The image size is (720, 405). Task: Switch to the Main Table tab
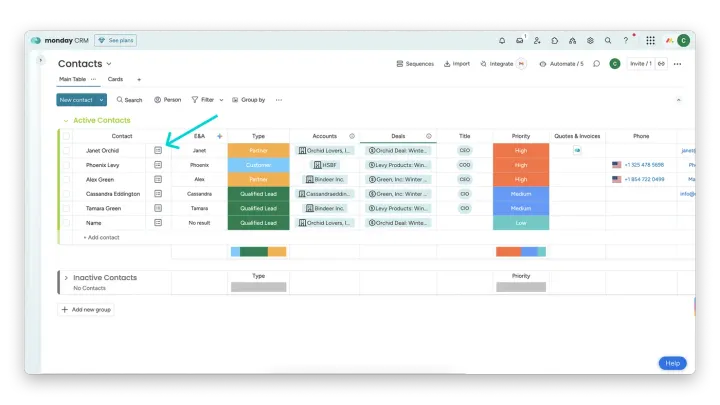tap(72, 79)
